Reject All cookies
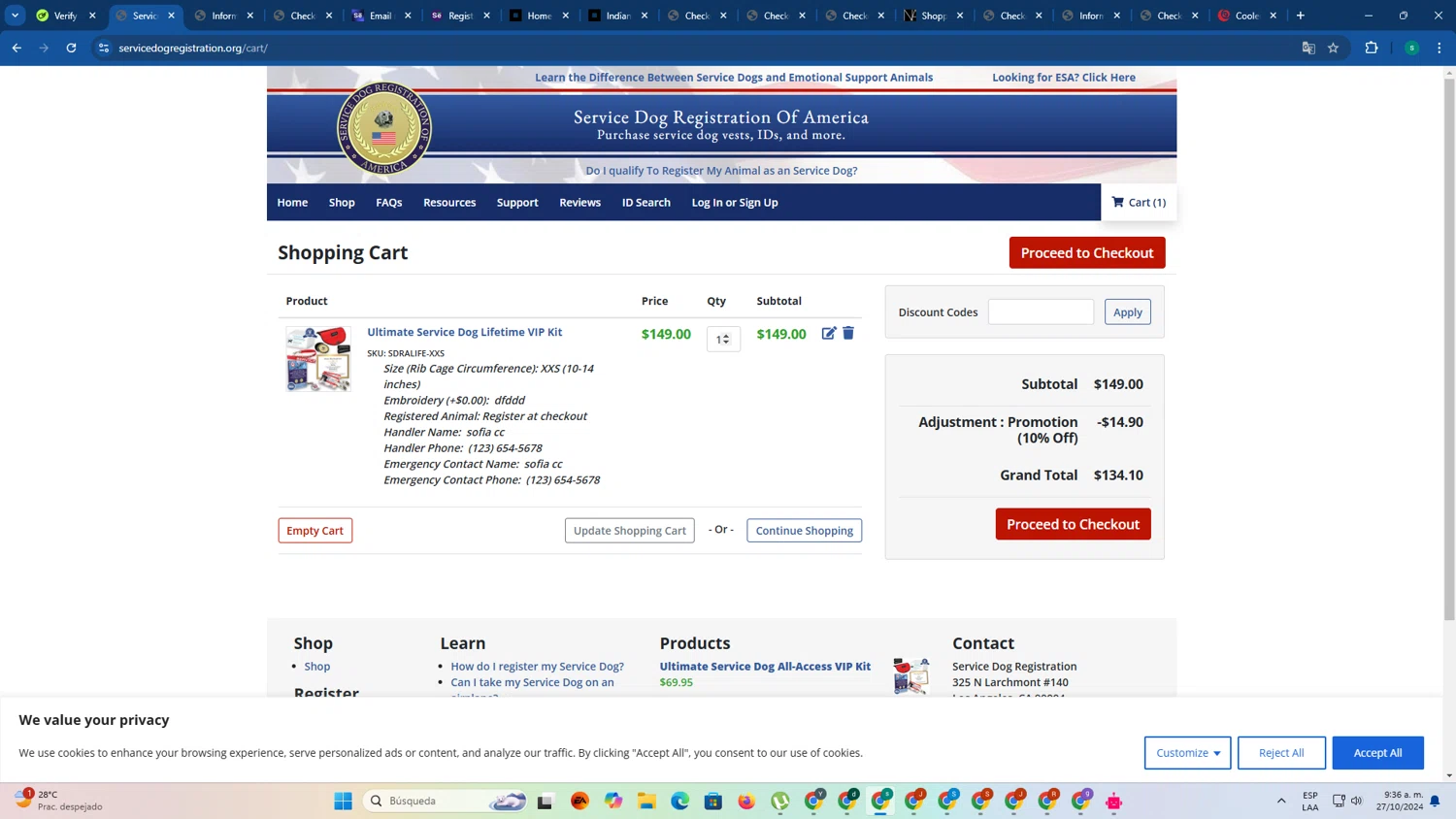1456x819 pixels. [1281, 753]
